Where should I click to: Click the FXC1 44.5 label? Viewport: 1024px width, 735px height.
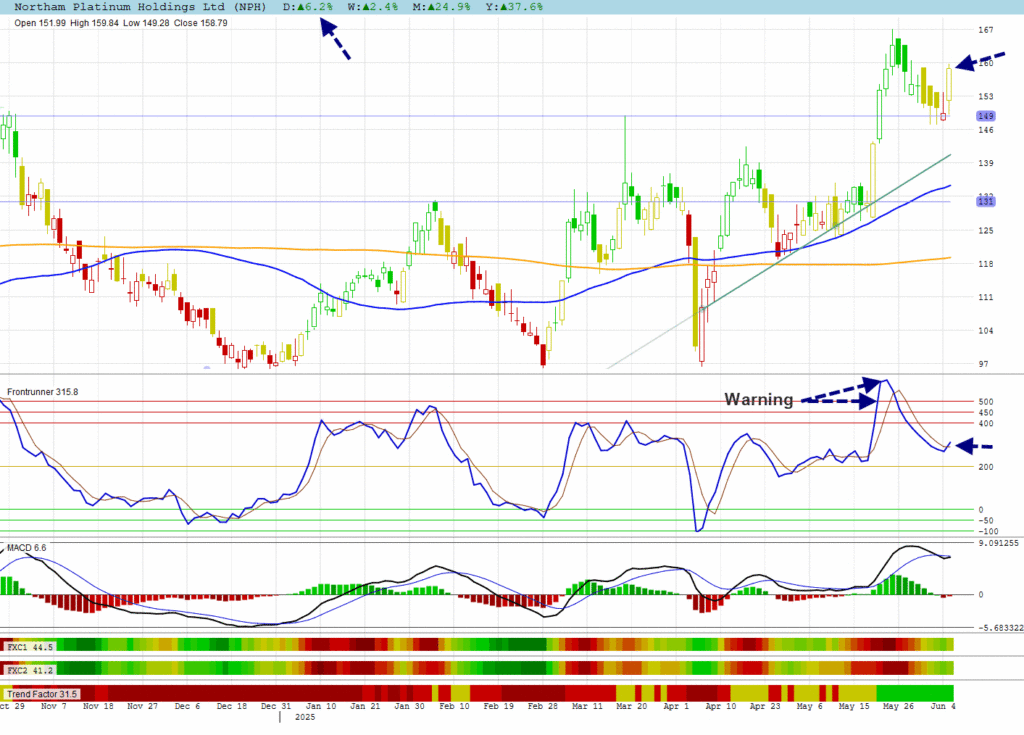(29, 647)
